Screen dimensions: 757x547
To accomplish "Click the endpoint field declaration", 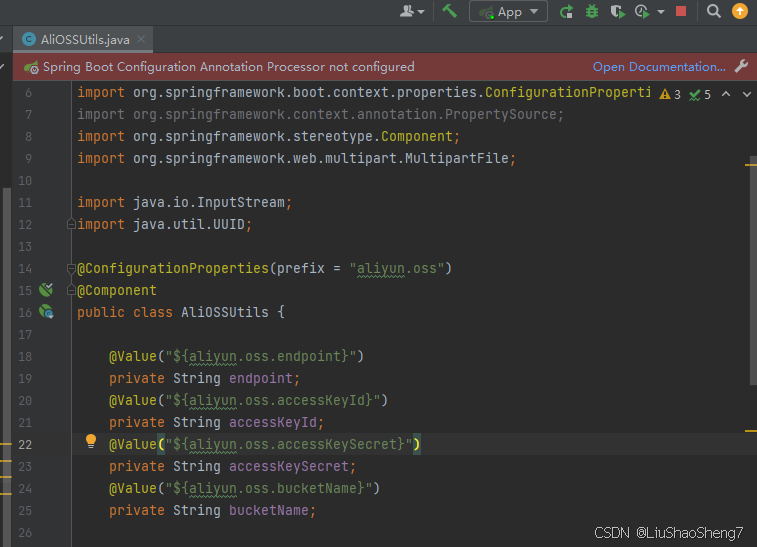I will pyautogui.click(x=204, y=379).
